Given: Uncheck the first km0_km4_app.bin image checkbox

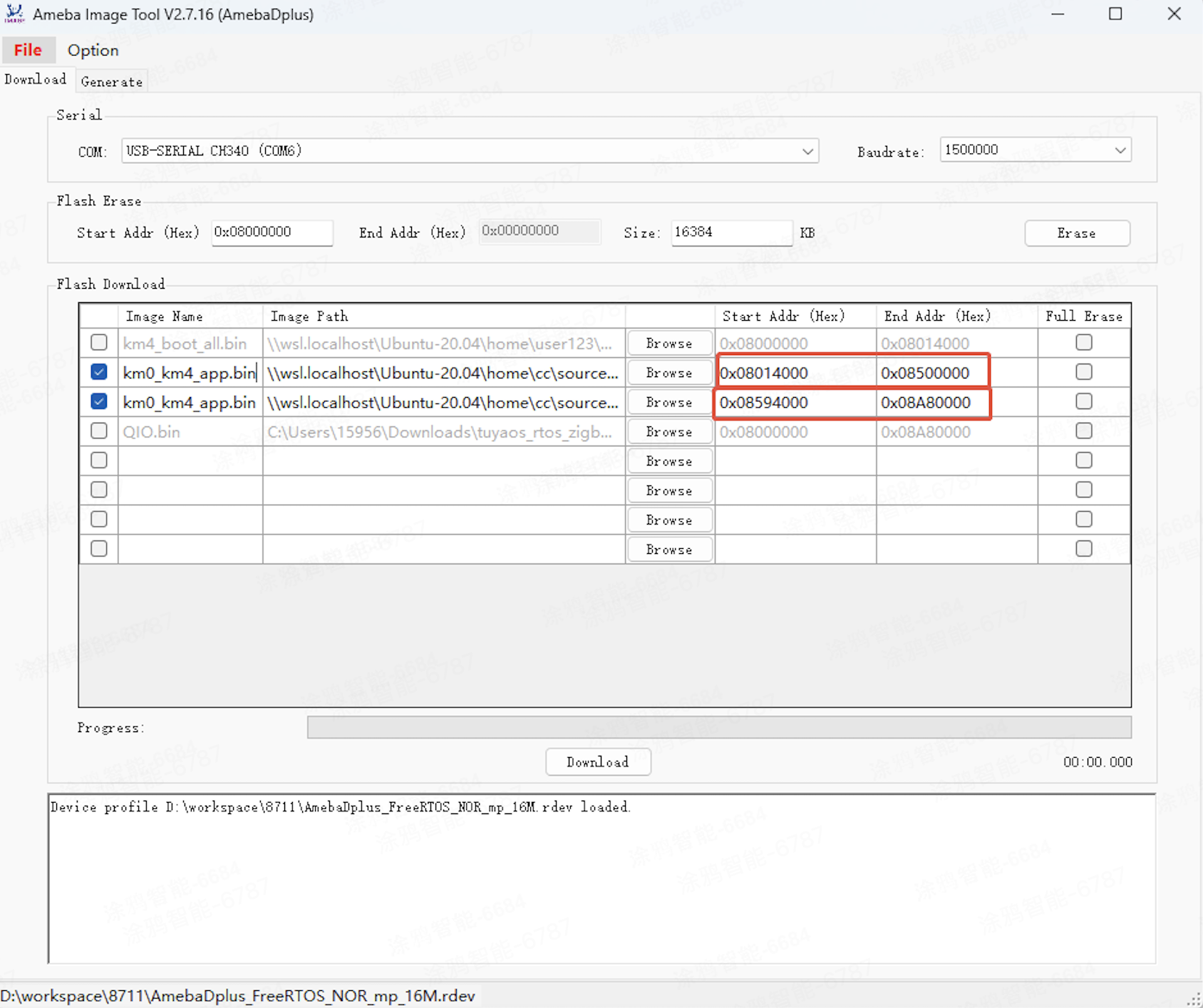Looking at the screenshot, I should (99, 372).
